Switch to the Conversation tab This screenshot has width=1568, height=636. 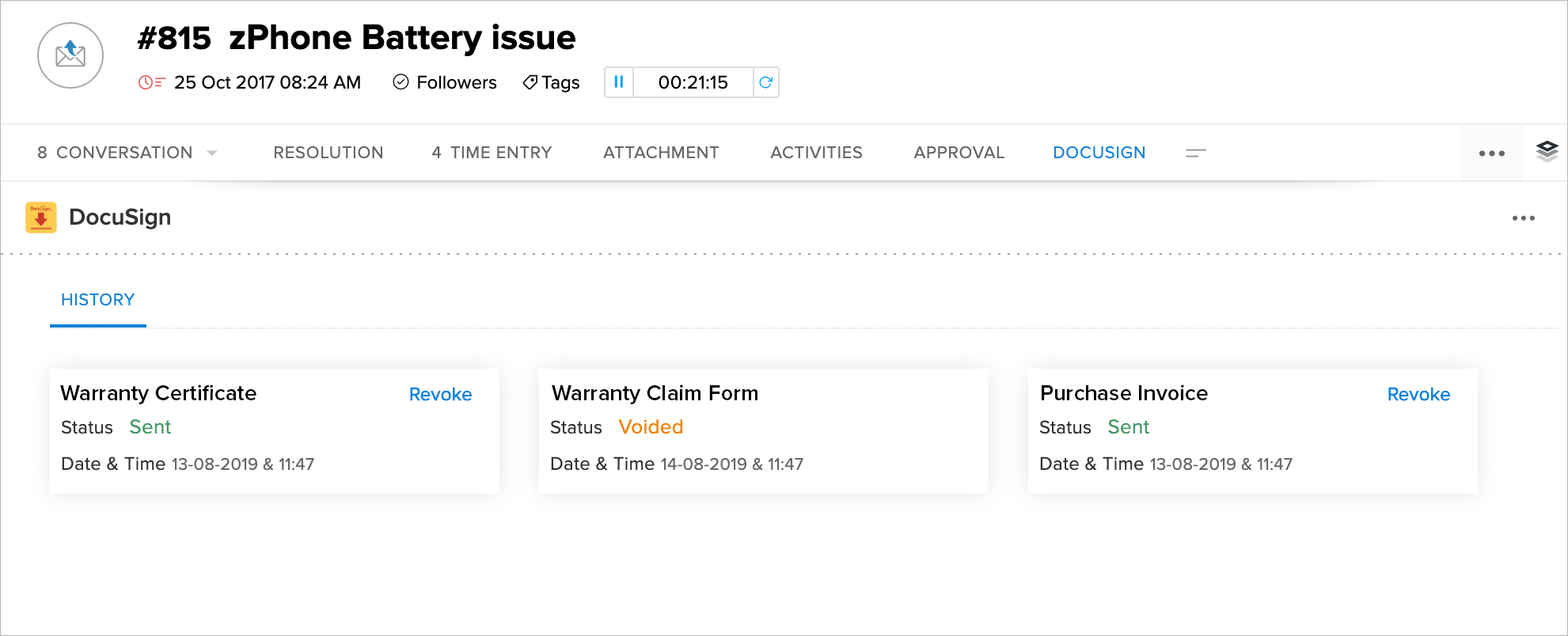(x=115, y=153)
